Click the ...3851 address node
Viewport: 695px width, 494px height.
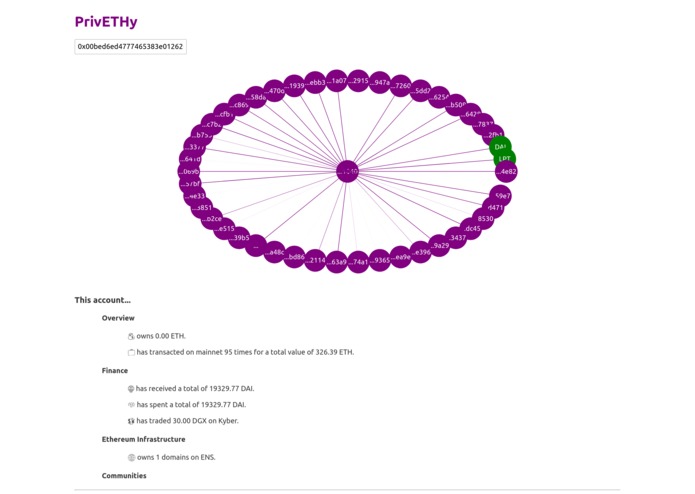tap(202, 207)
